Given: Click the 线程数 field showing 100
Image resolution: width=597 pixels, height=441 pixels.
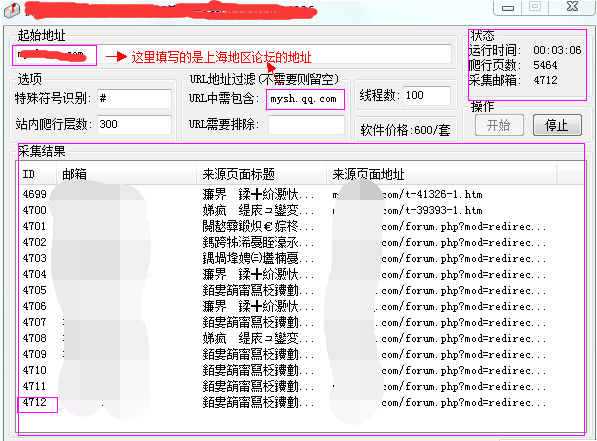Looking at the screenshot, I should point(427,95).
